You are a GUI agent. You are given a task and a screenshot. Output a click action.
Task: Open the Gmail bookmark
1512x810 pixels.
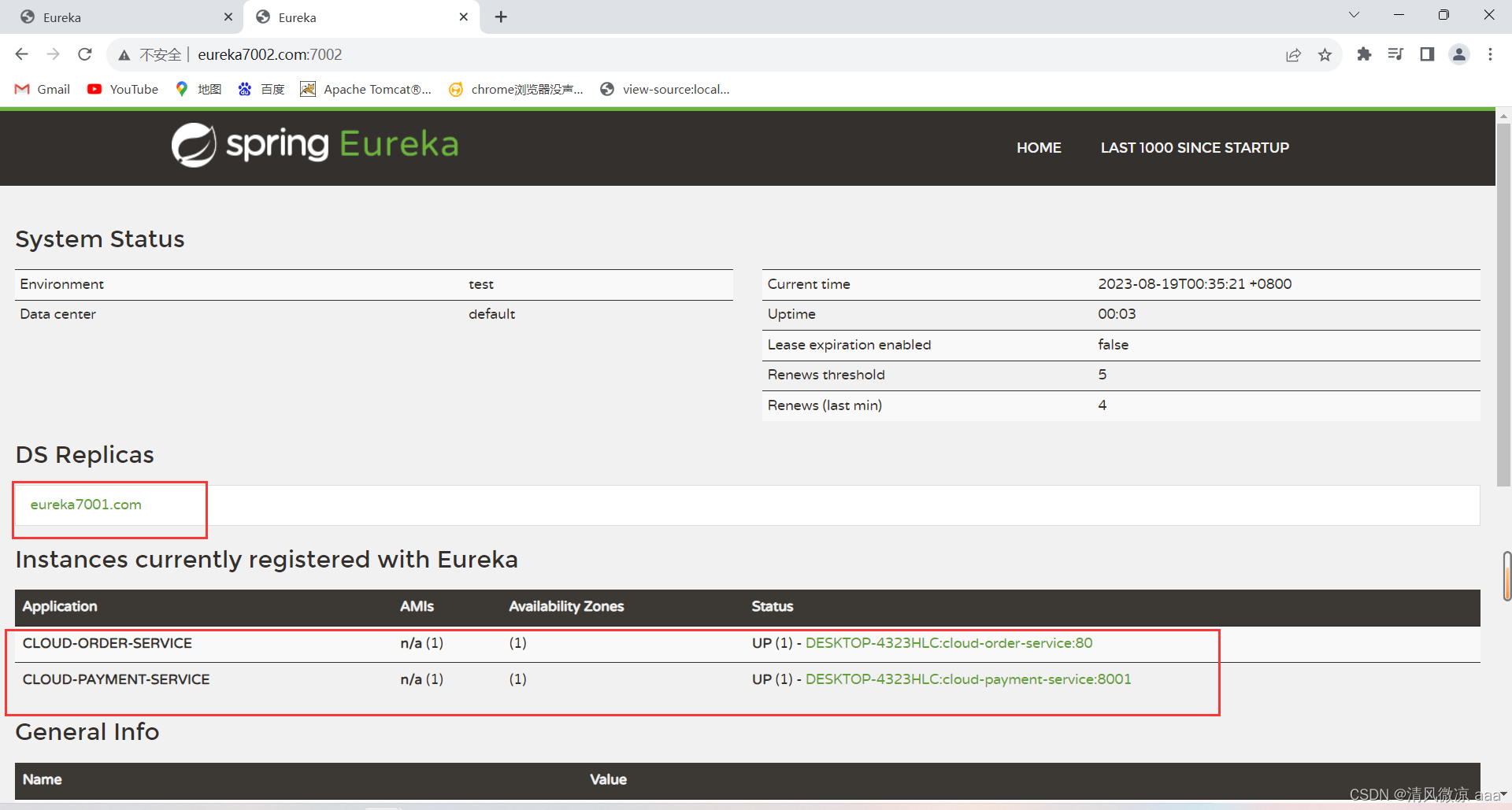tap(43, 89)
